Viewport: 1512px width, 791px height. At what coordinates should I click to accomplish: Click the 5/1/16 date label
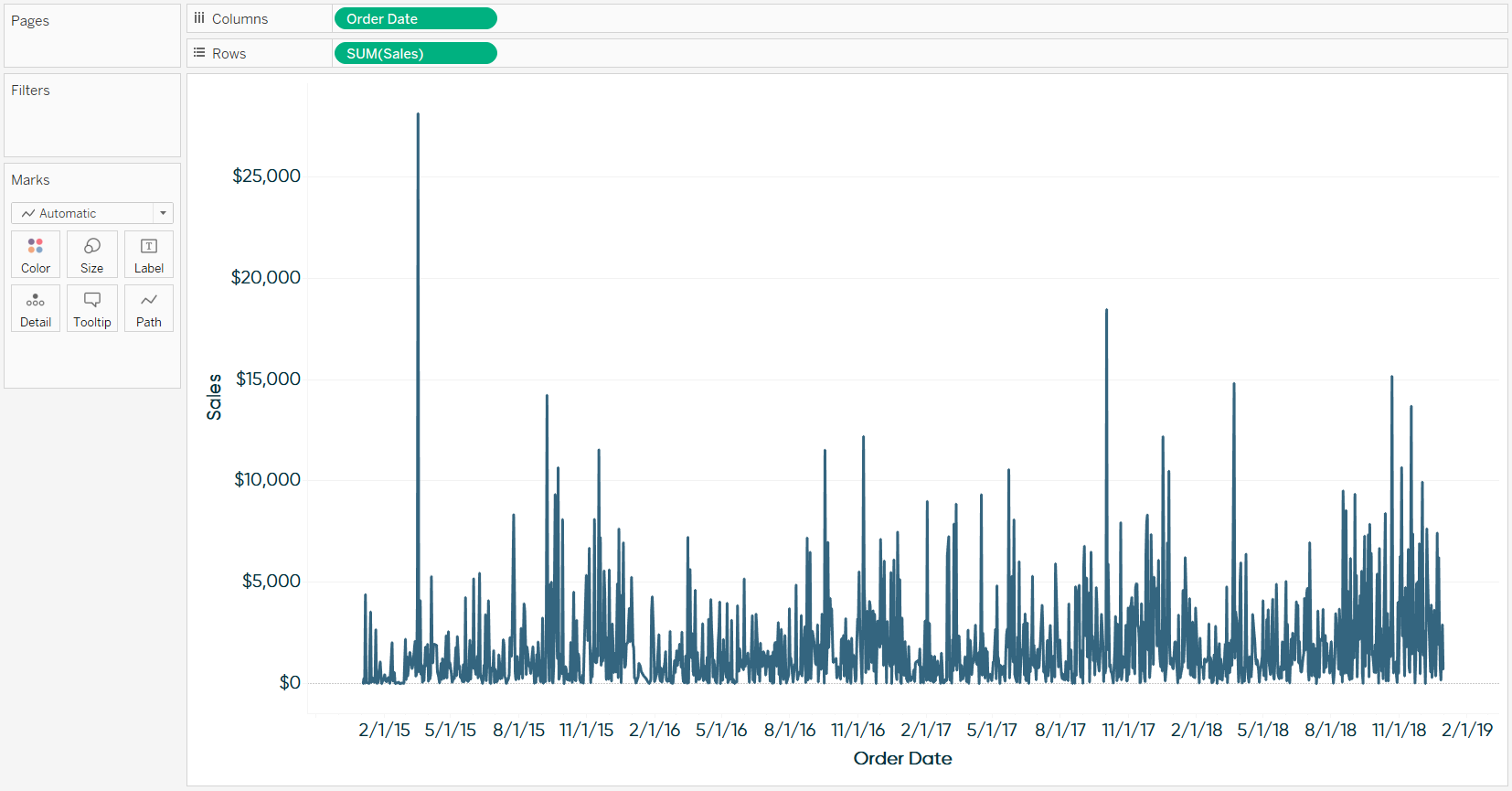pyautogui.click(x=721, y=730)
